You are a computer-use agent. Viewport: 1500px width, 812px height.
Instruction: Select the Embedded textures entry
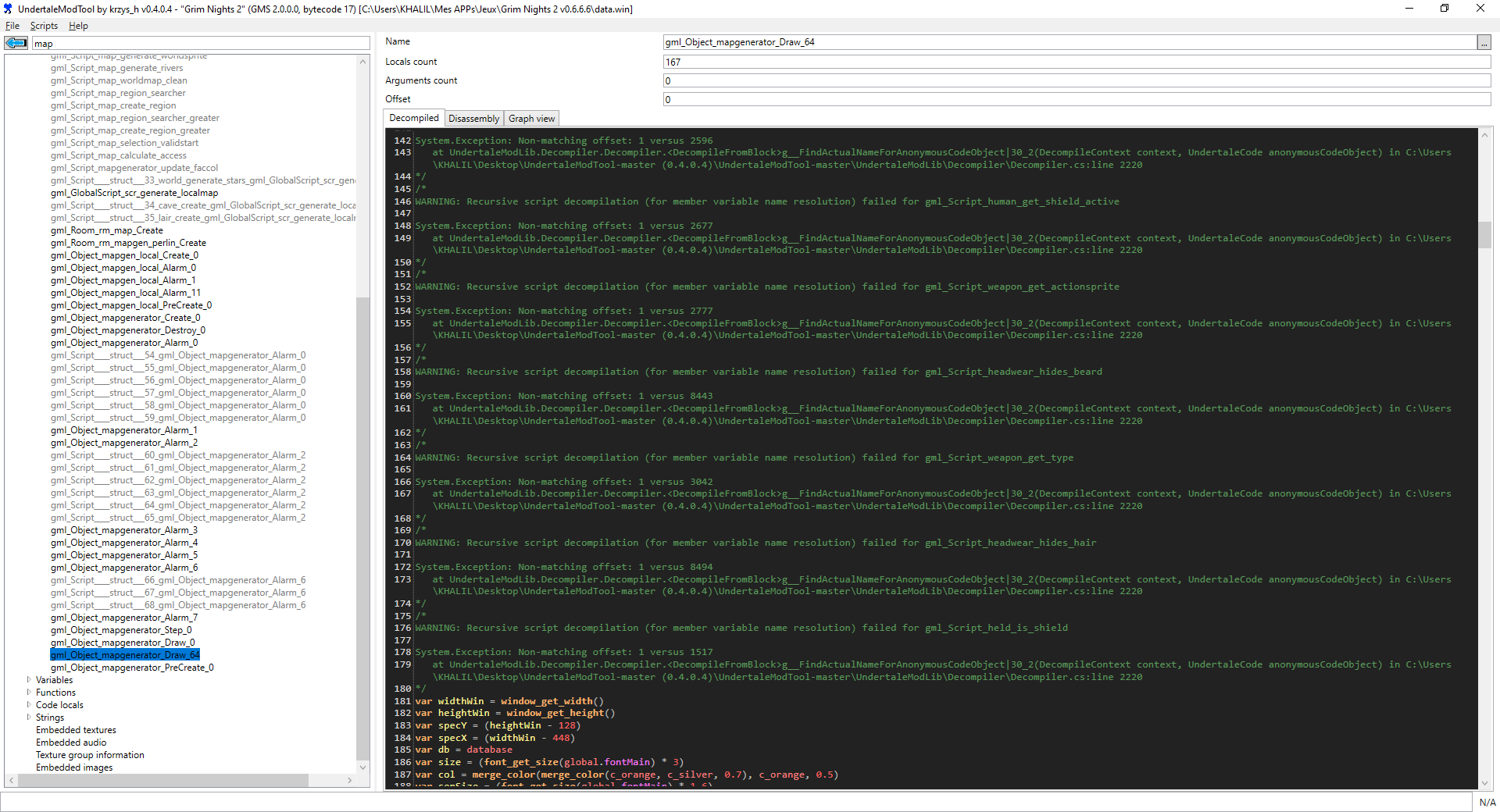coord(76,730)
